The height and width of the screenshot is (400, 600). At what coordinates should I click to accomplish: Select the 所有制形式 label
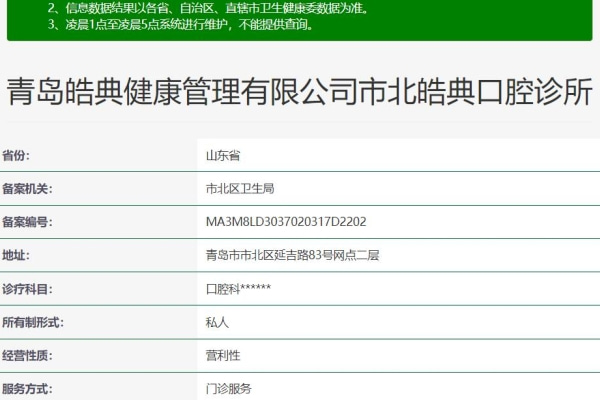coord(33,322)
